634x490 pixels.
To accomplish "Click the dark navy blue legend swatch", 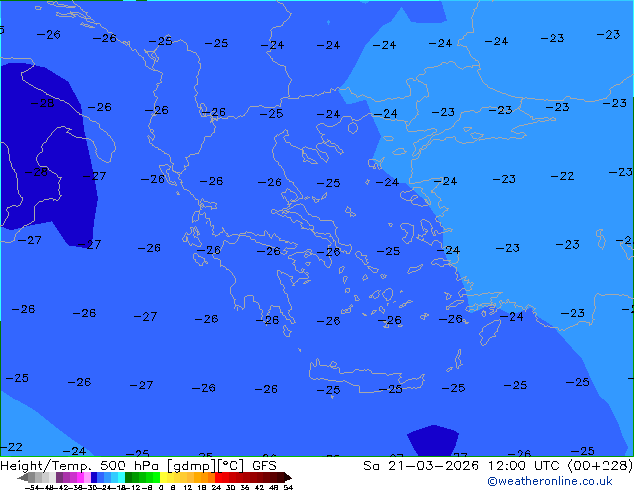I will coord(94,477).
